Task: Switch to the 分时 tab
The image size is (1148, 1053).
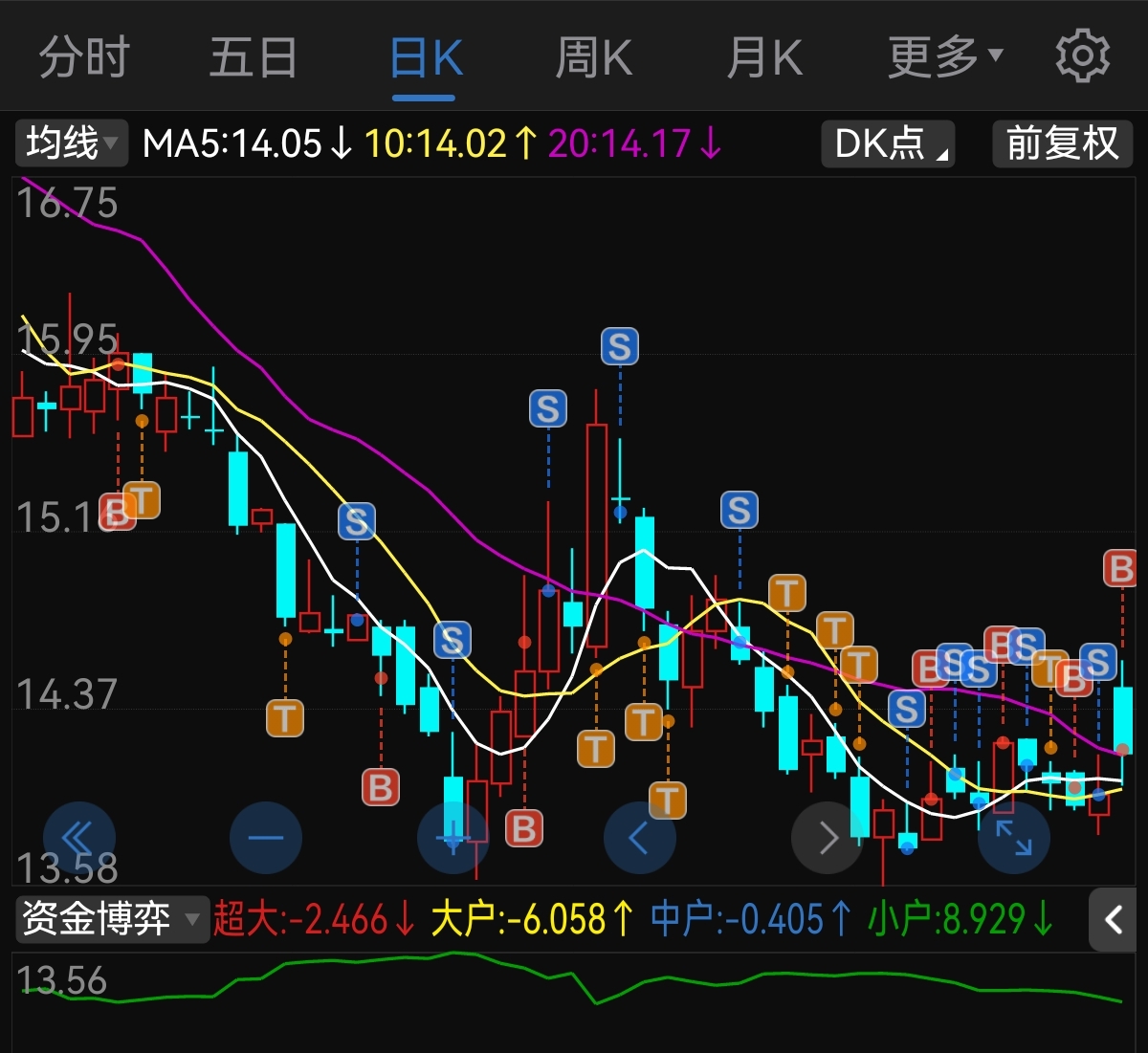Action: click(x=84, y=57)
